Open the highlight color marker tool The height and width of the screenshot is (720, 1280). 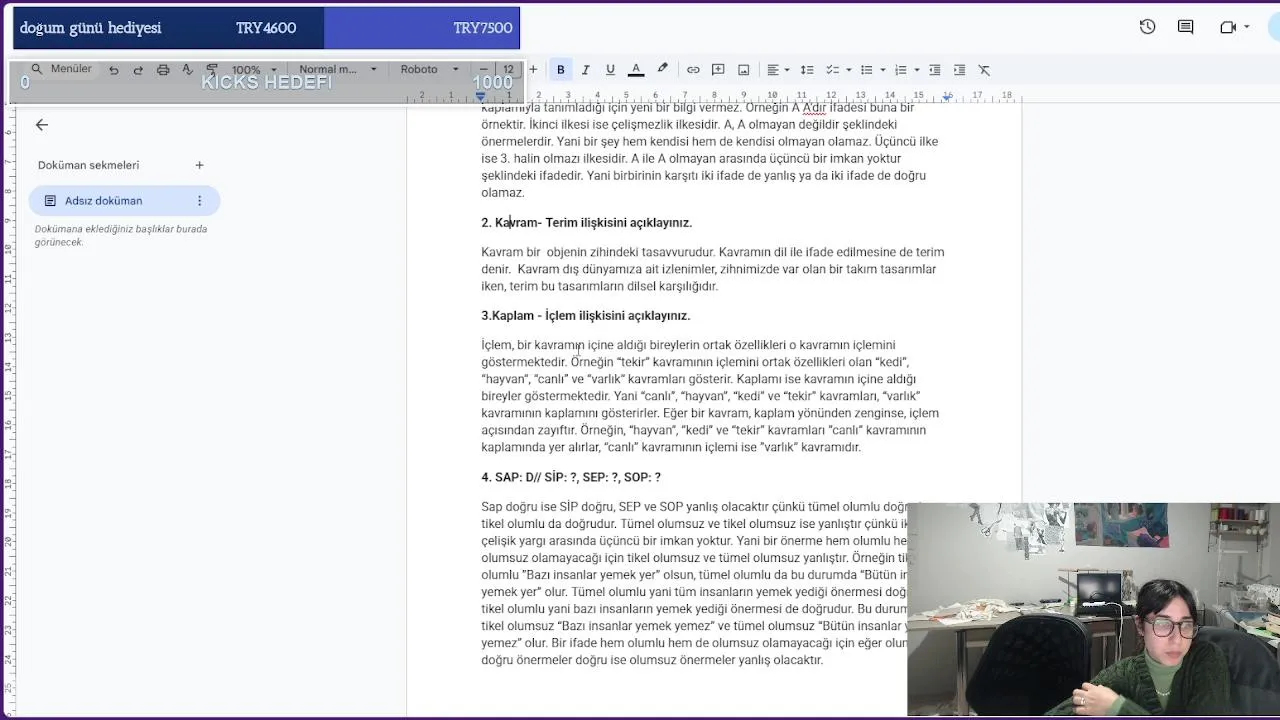[662, 70]
